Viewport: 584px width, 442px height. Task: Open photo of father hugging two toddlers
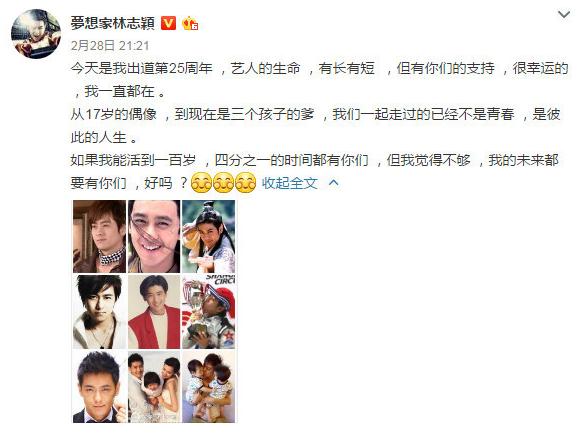[208, 387]
